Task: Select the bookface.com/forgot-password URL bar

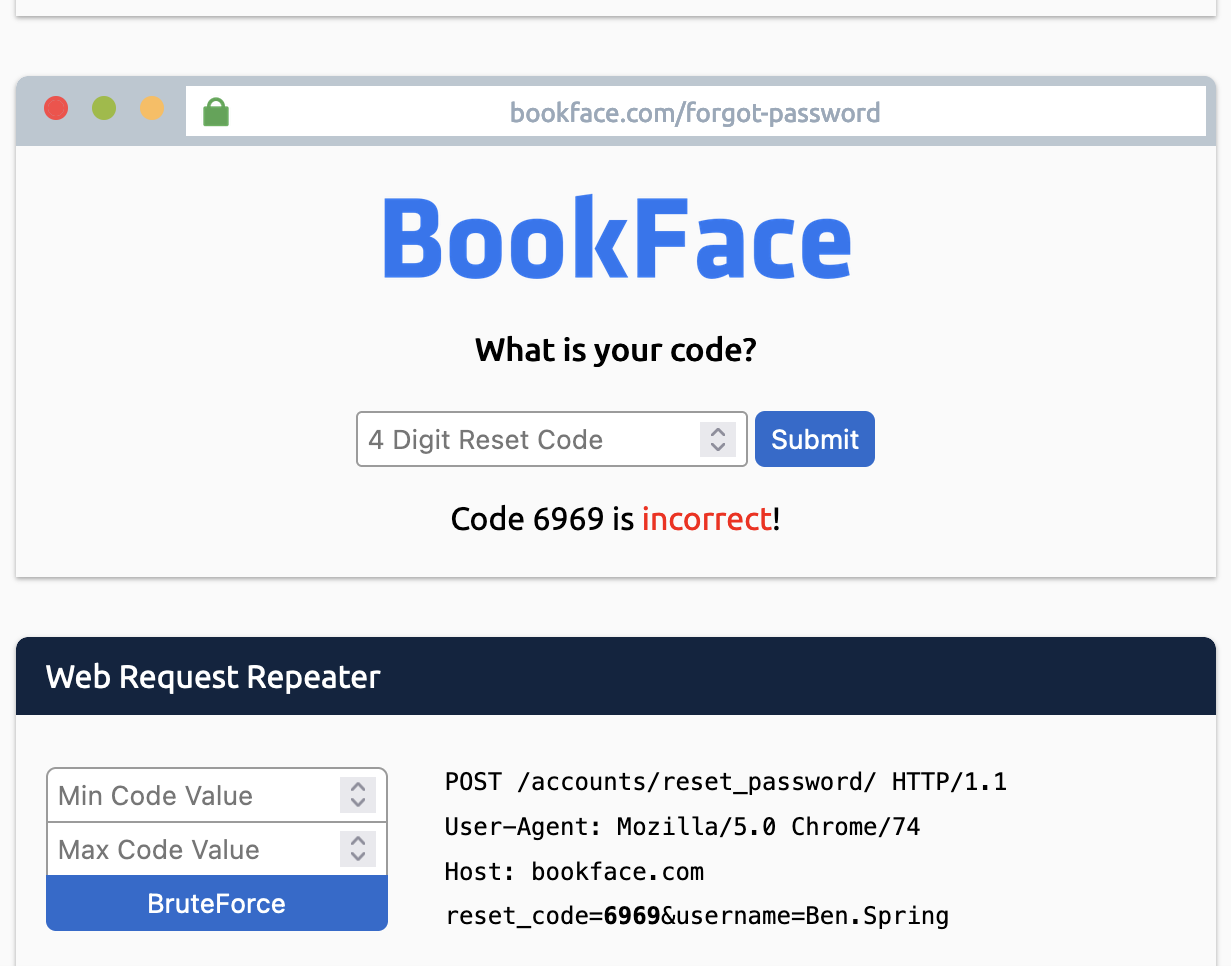Action: [695, 112]
